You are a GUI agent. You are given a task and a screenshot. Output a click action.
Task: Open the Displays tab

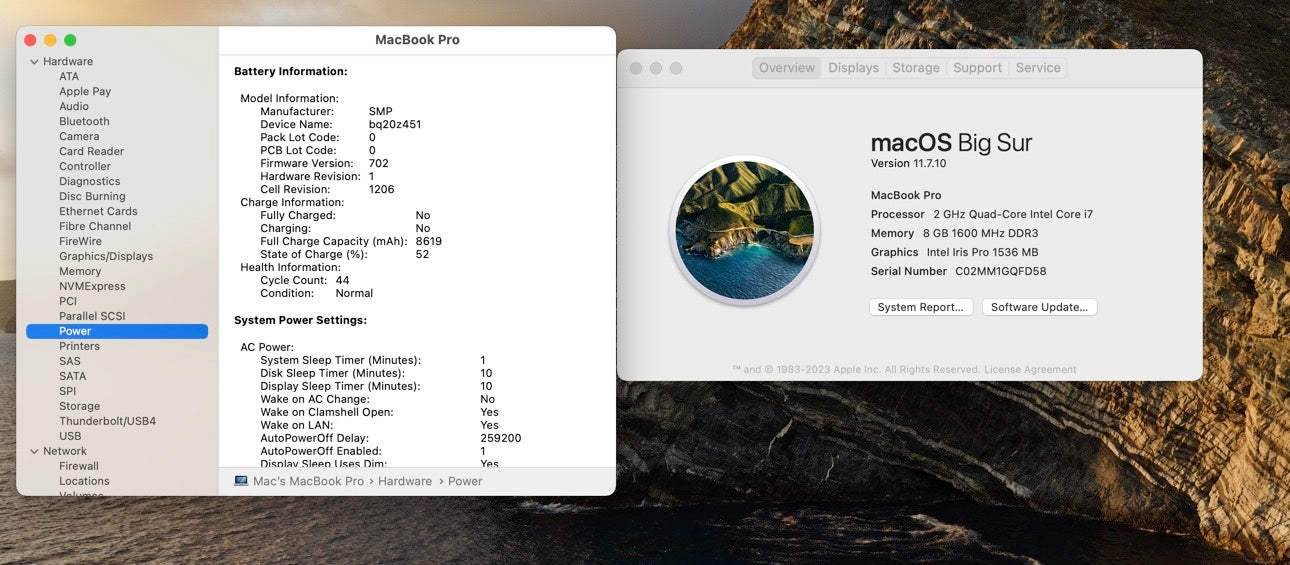click(853, 68)
